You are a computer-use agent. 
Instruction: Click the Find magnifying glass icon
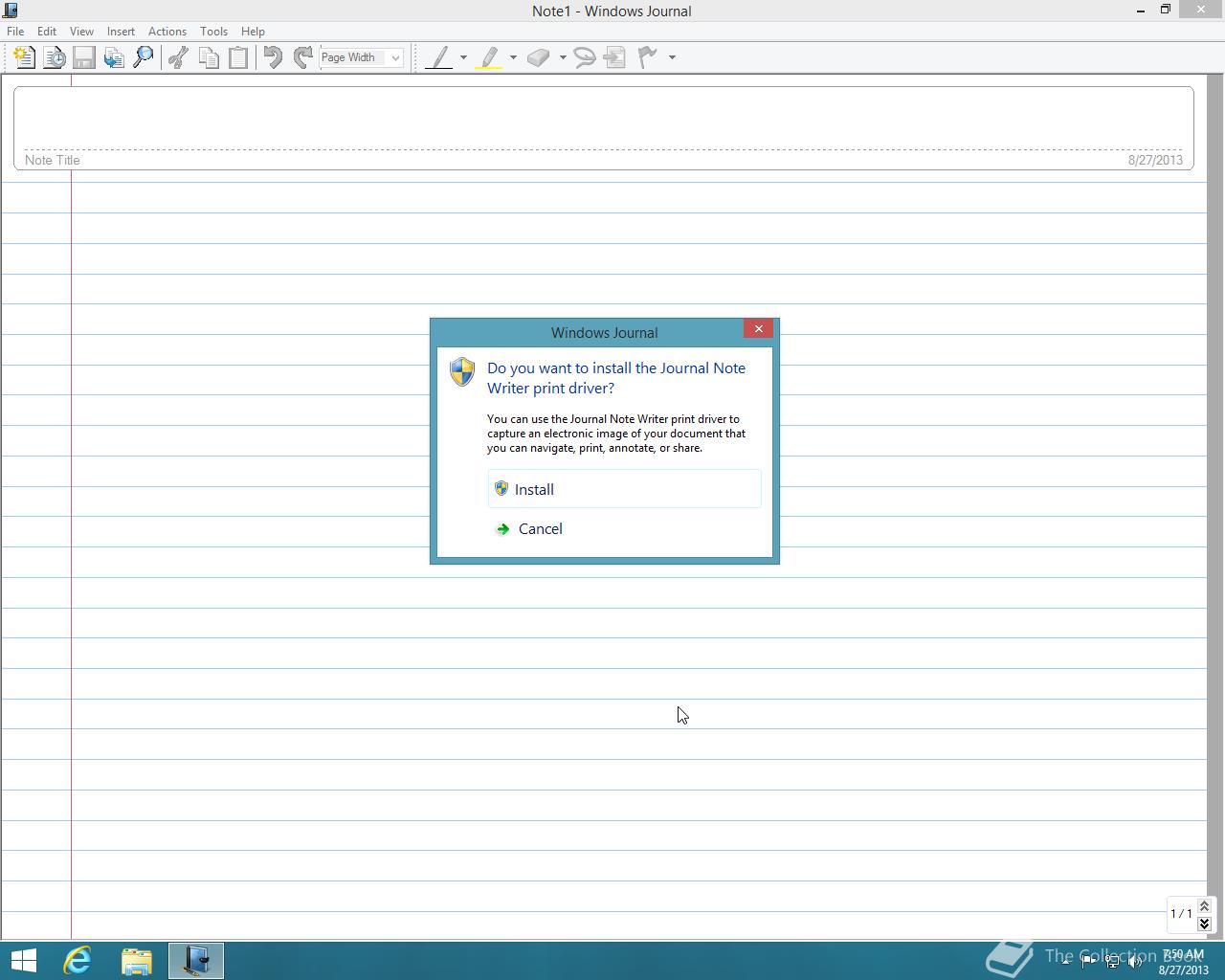pos(144,57)
